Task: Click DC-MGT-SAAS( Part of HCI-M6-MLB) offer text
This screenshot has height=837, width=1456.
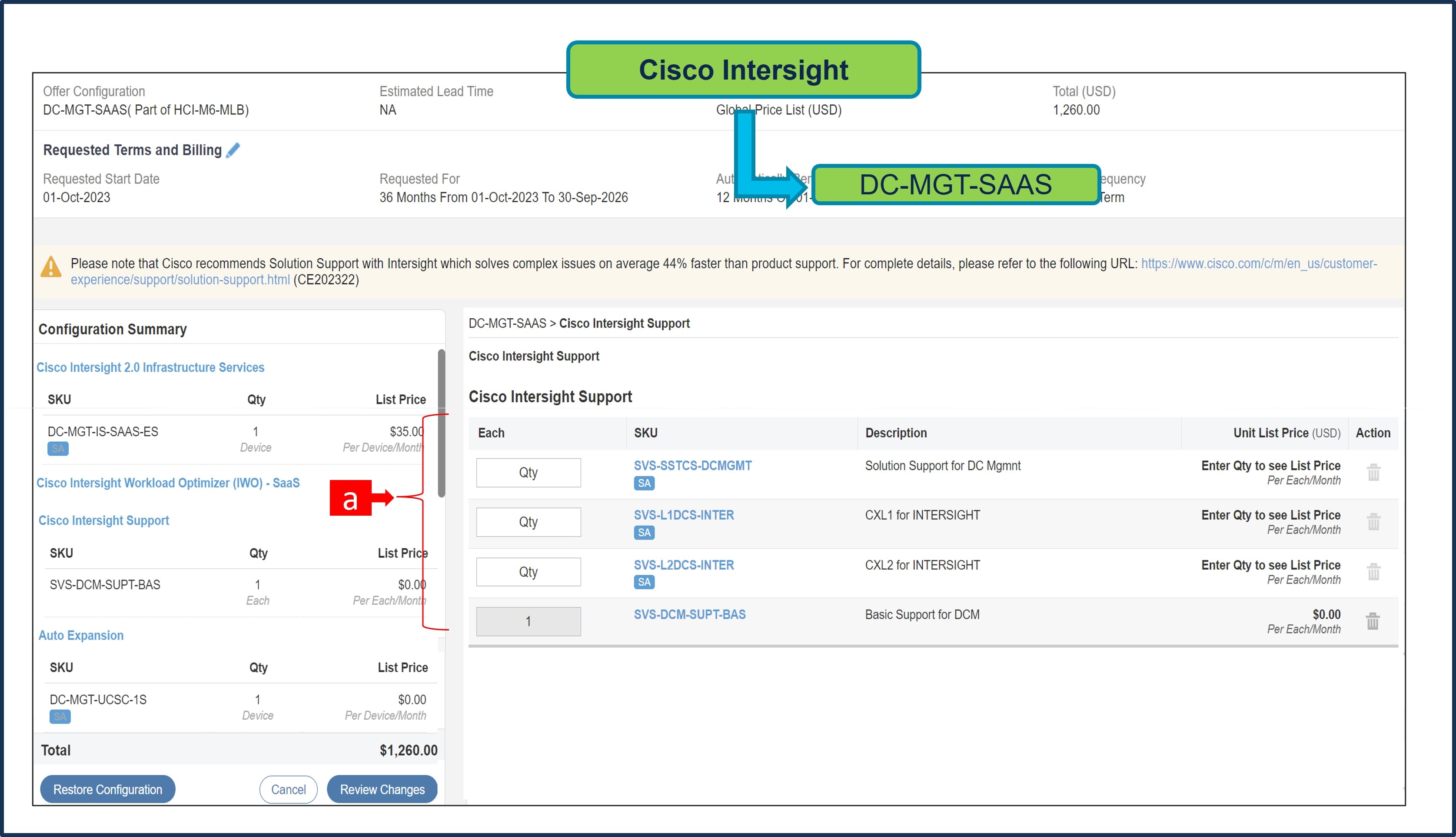Action: (146, 110)
